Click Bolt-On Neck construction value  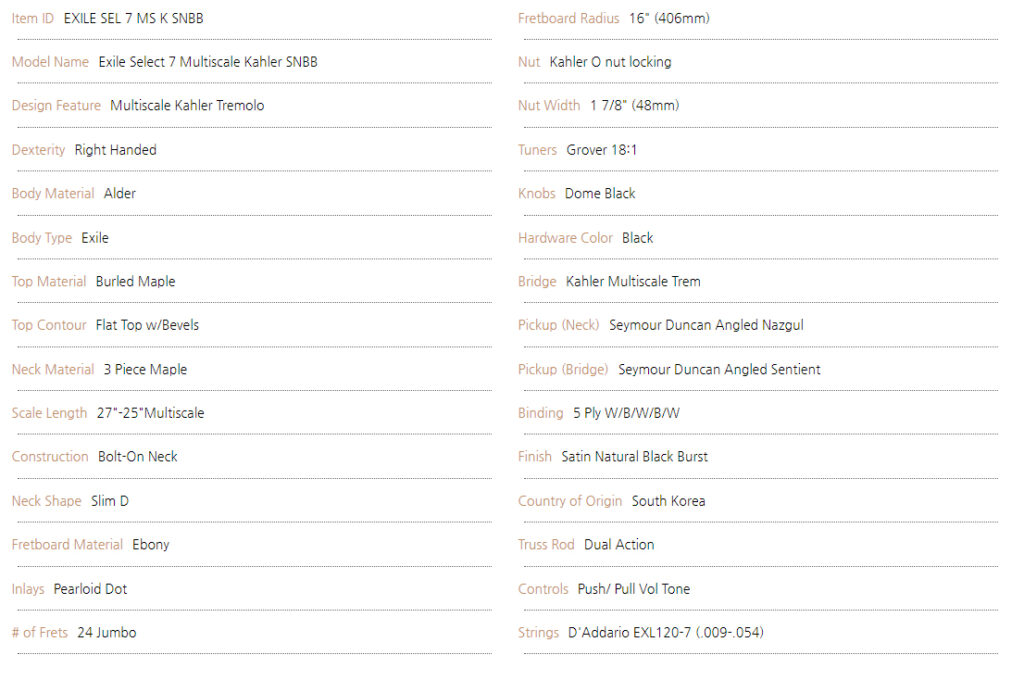[x=138, y=457]
